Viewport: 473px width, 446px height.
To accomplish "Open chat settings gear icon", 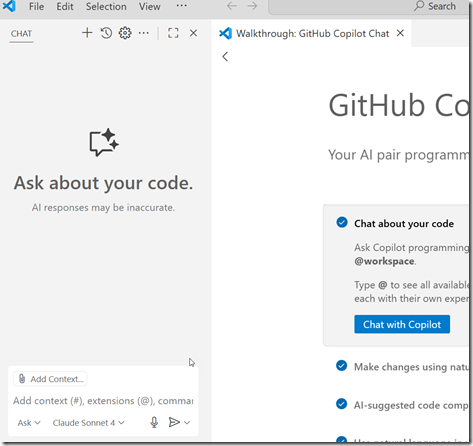I will 125,33.
